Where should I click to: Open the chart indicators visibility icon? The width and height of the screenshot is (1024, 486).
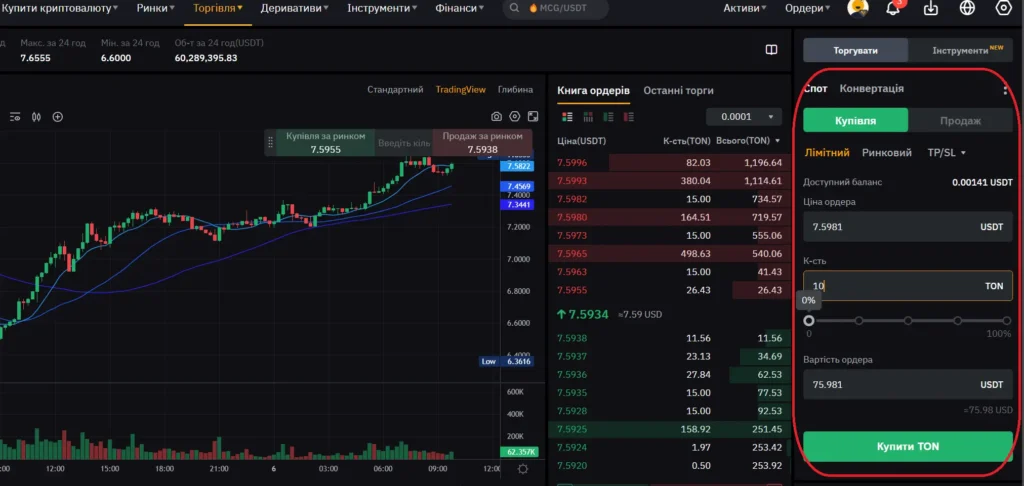pos(15,117)
